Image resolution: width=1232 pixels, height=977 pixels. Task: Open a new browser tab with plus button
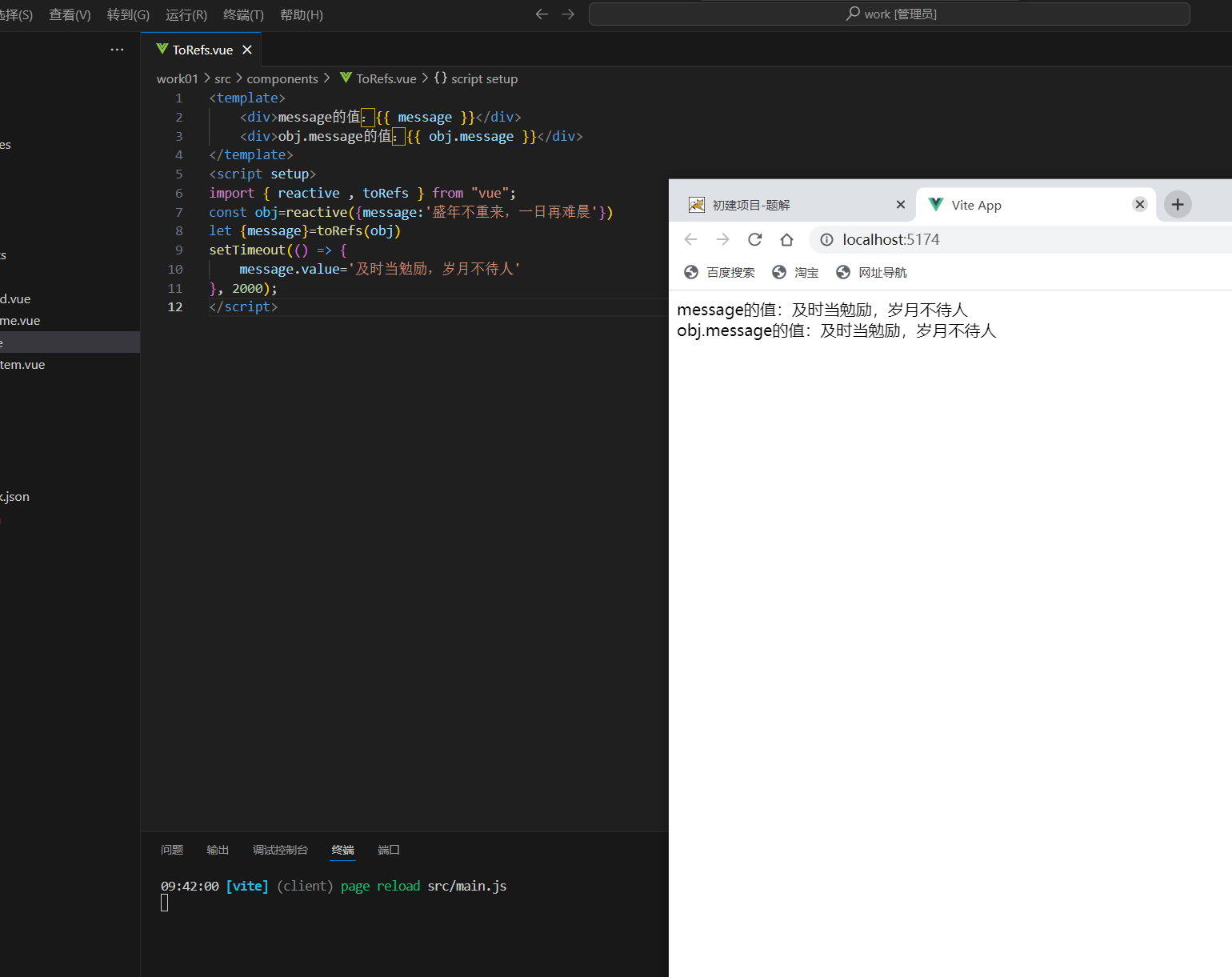coord(1178,204)
